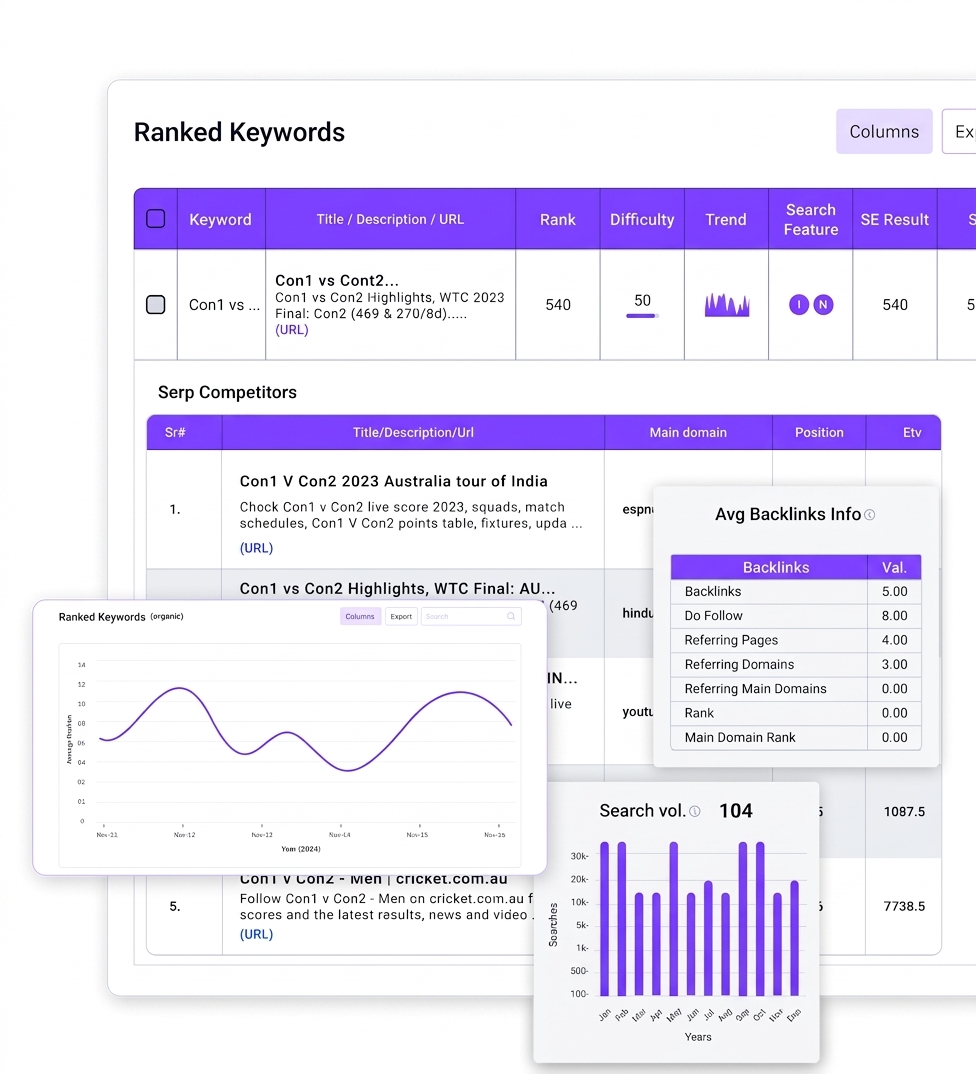Open the (URL) link for Serp competitor 1

pos(256,548)
